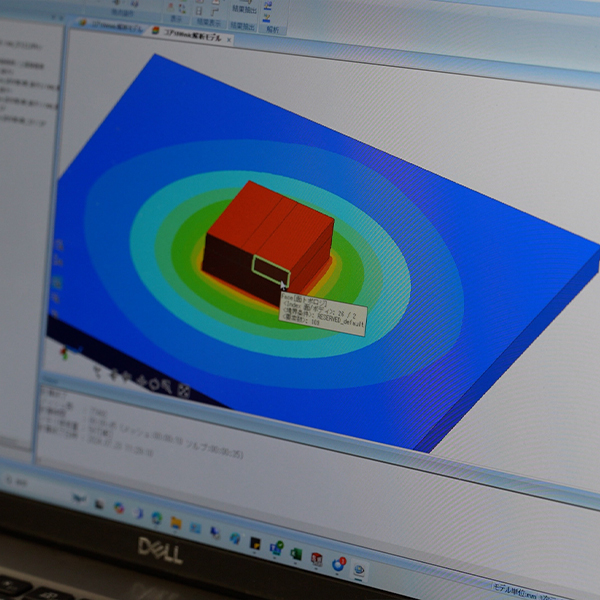Viewport: 600px width, 600px height.
Task: Open the red app icon right of Excel
Action: tap(316, 559)
